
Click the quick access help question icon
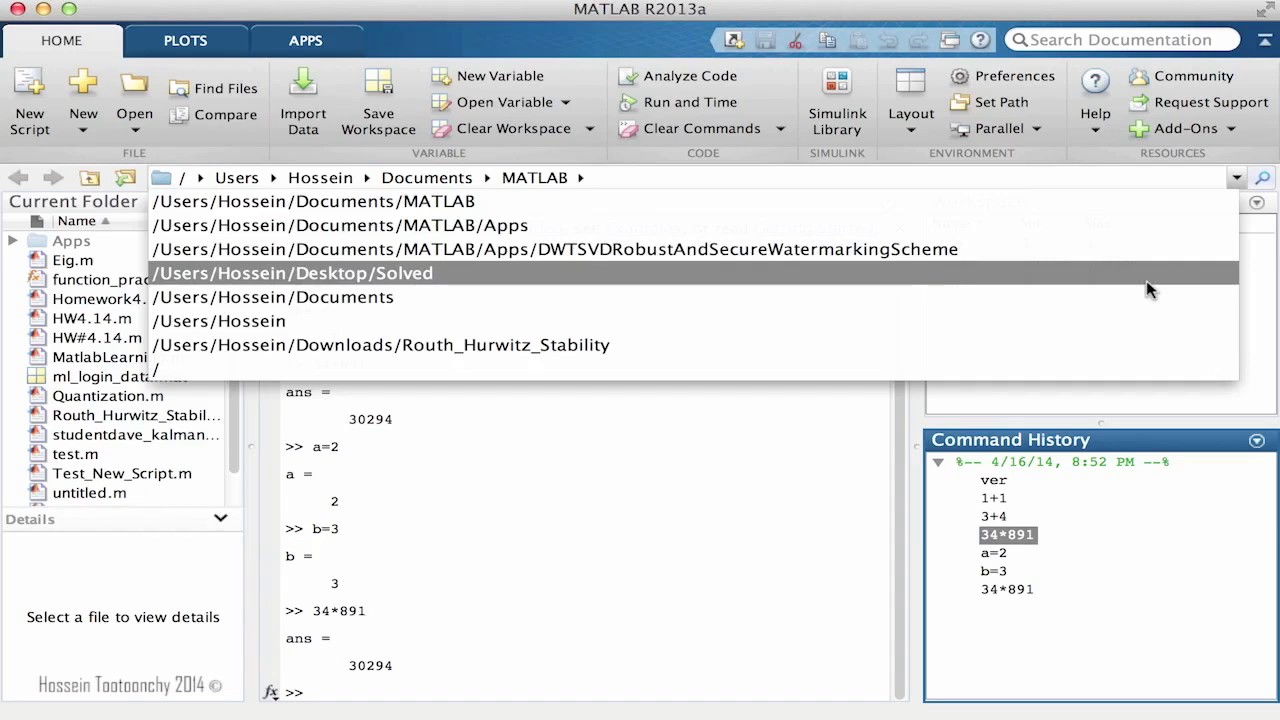point(980,40)
